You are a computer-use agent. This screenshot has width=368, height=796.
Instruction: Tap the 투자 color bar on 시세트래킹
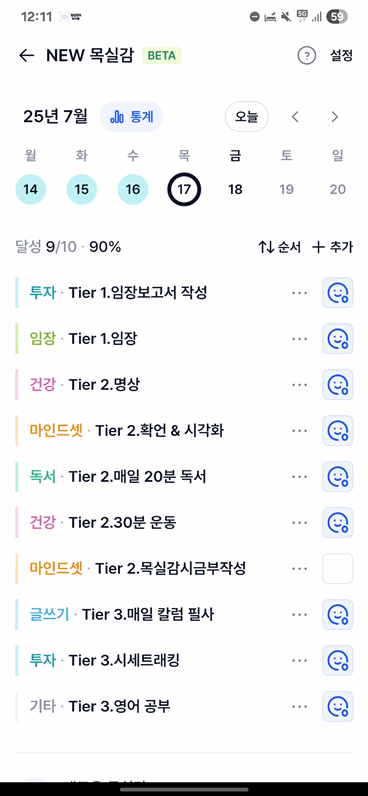(17, 660)
